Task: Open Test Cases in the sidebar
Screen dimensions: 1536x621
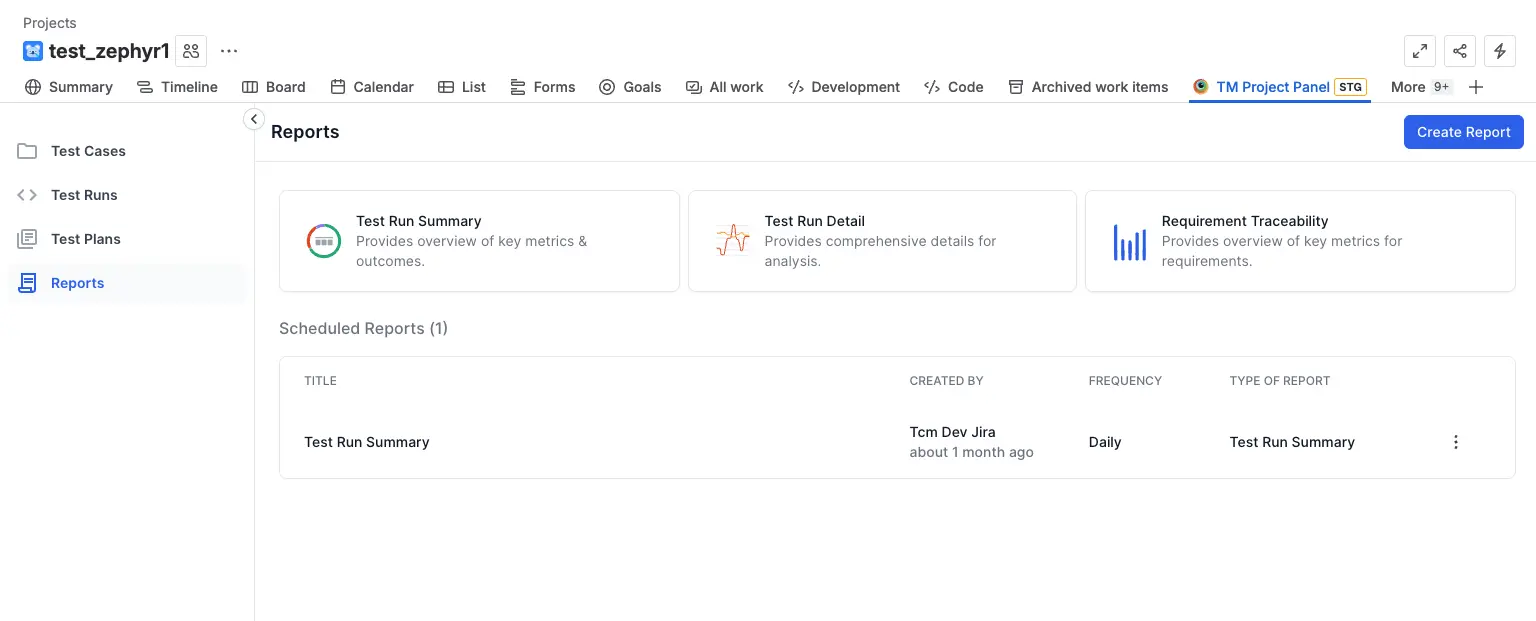Action: point(88,151)
